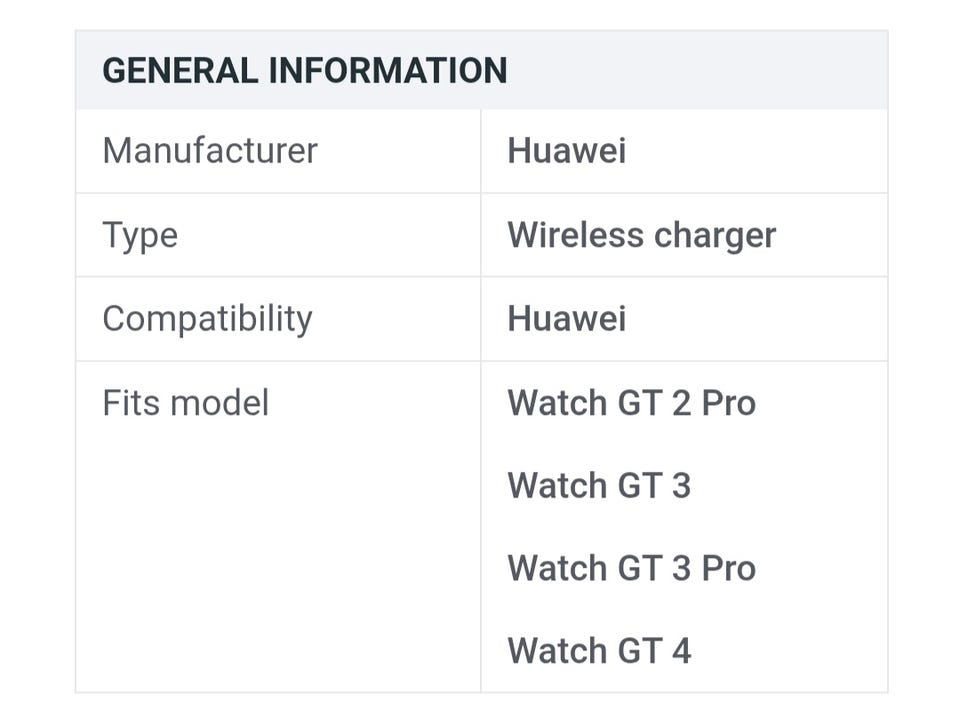Click the GENERAL INFORMATION table heading
The width and height of the screenshot is (960, 726).
305,71
